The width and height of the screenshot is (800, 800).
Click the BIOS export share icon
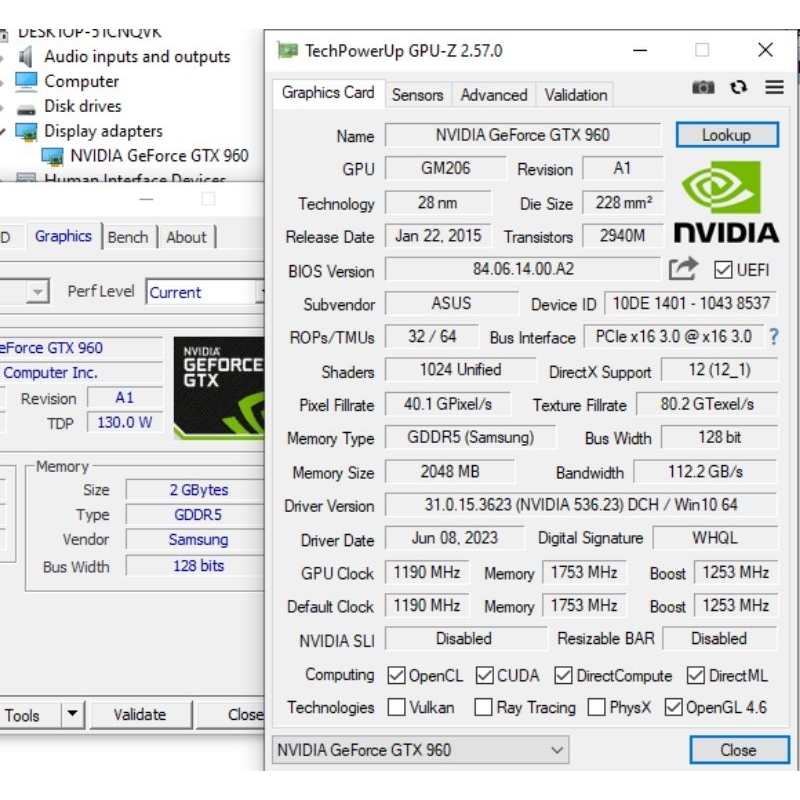(683, 269)
